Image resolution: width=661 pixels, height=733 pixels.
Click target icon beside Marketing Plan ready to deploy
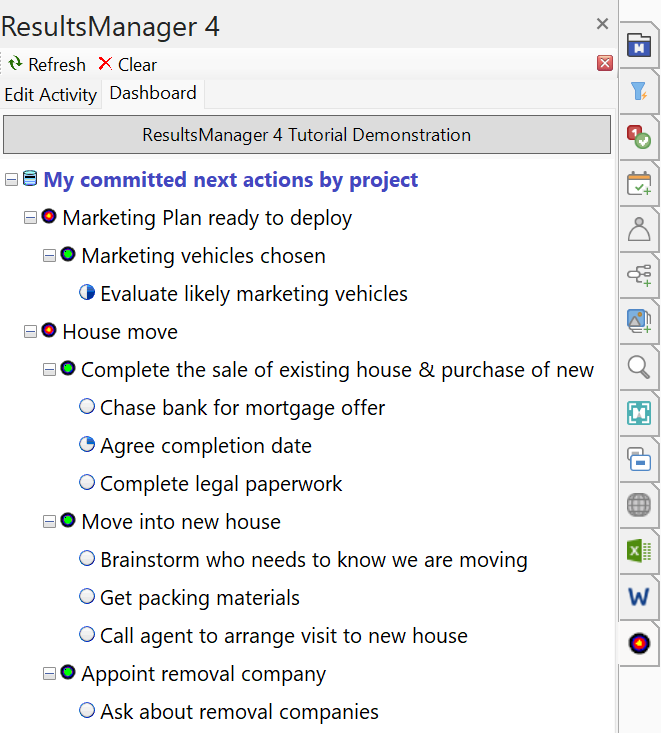point(49,216)
